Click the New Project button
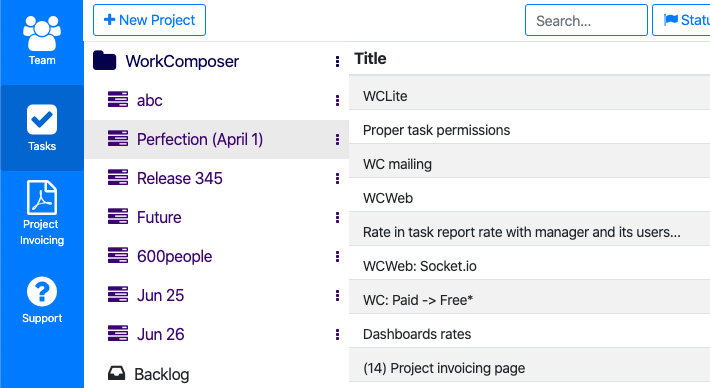The width and height of the screenshot is (710, 388). [x=149, y=20]
